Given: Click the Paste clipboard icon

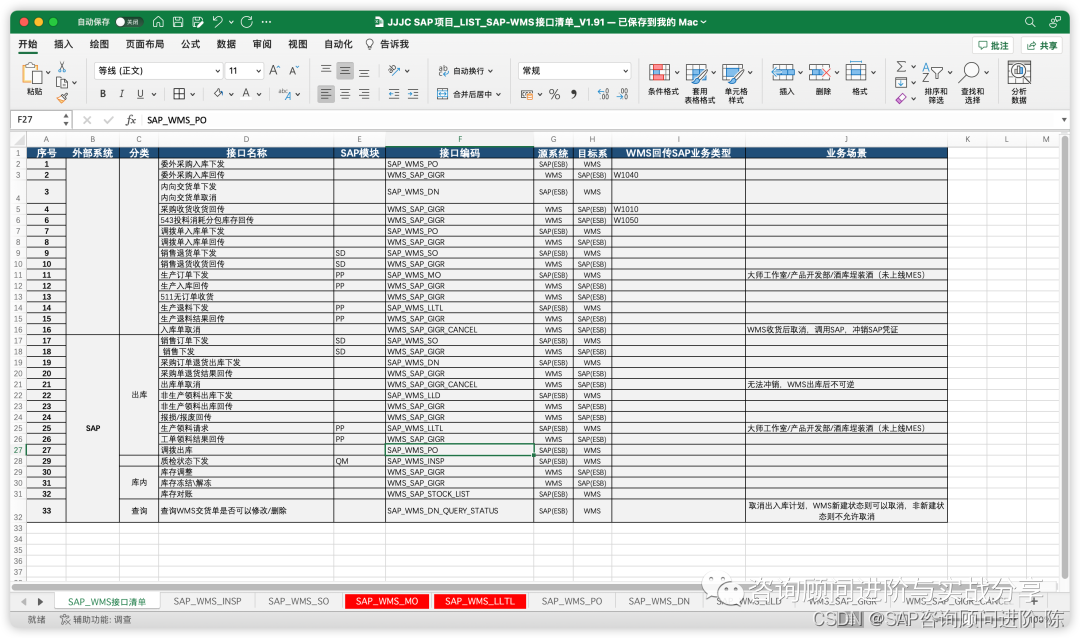Looking at the screenshot, I should point(32,73).
